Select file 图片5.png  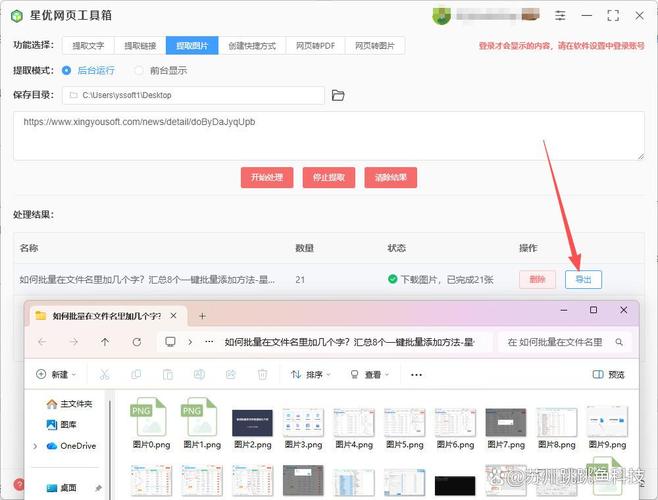pos(405,428)
